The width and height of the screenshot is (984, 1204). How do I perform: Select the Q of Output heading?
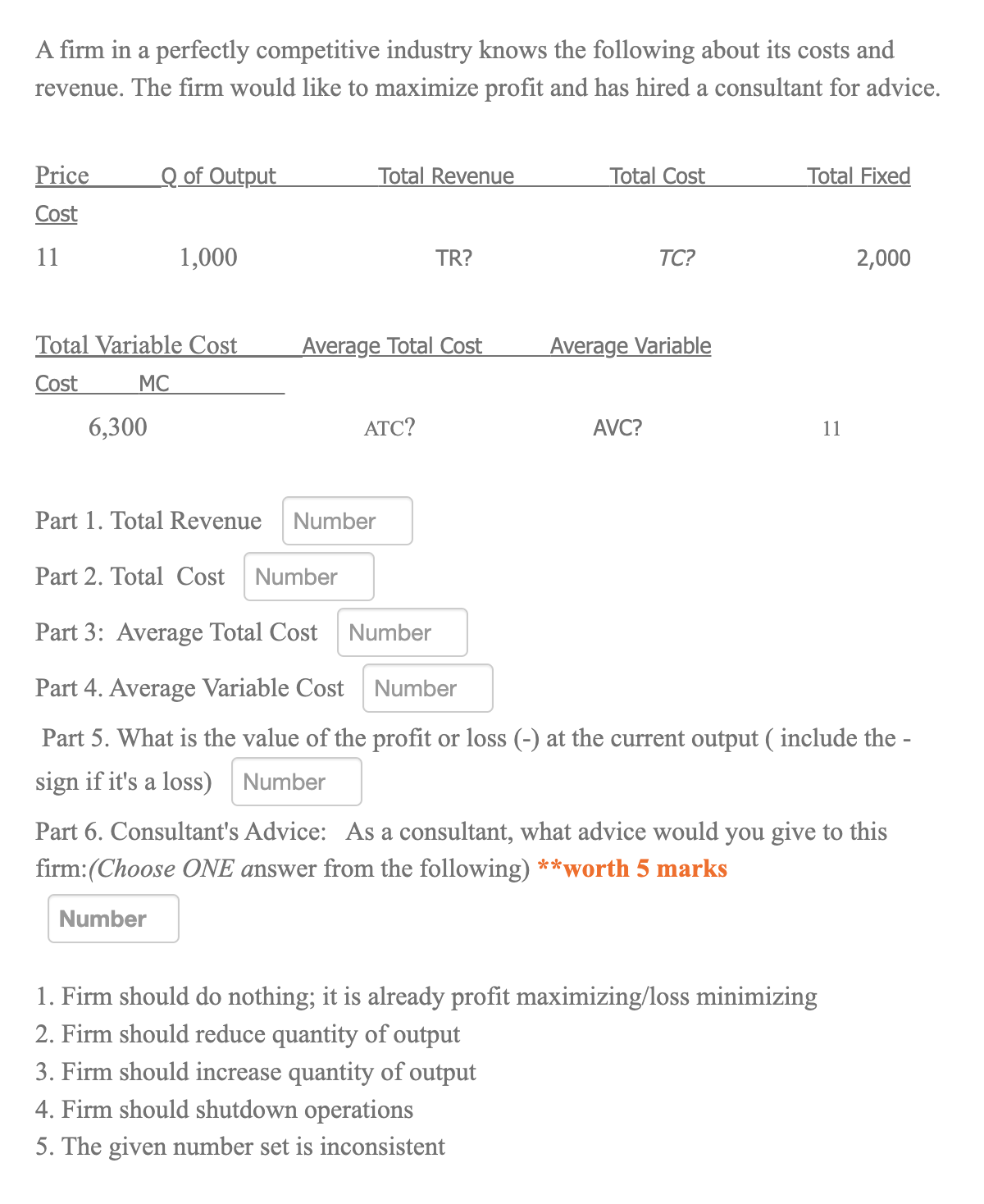218,175
